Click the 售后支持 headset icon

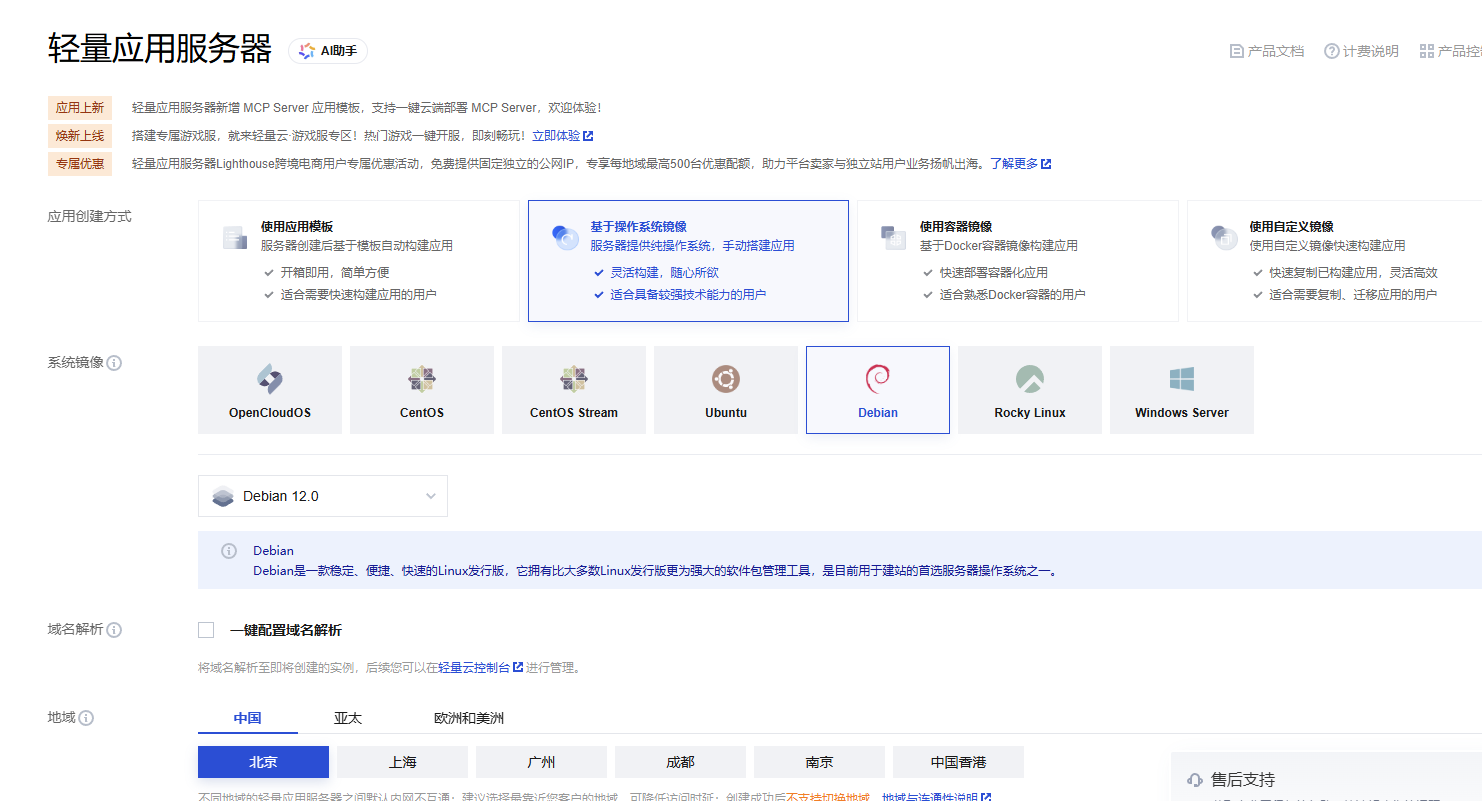(1195, 780)
